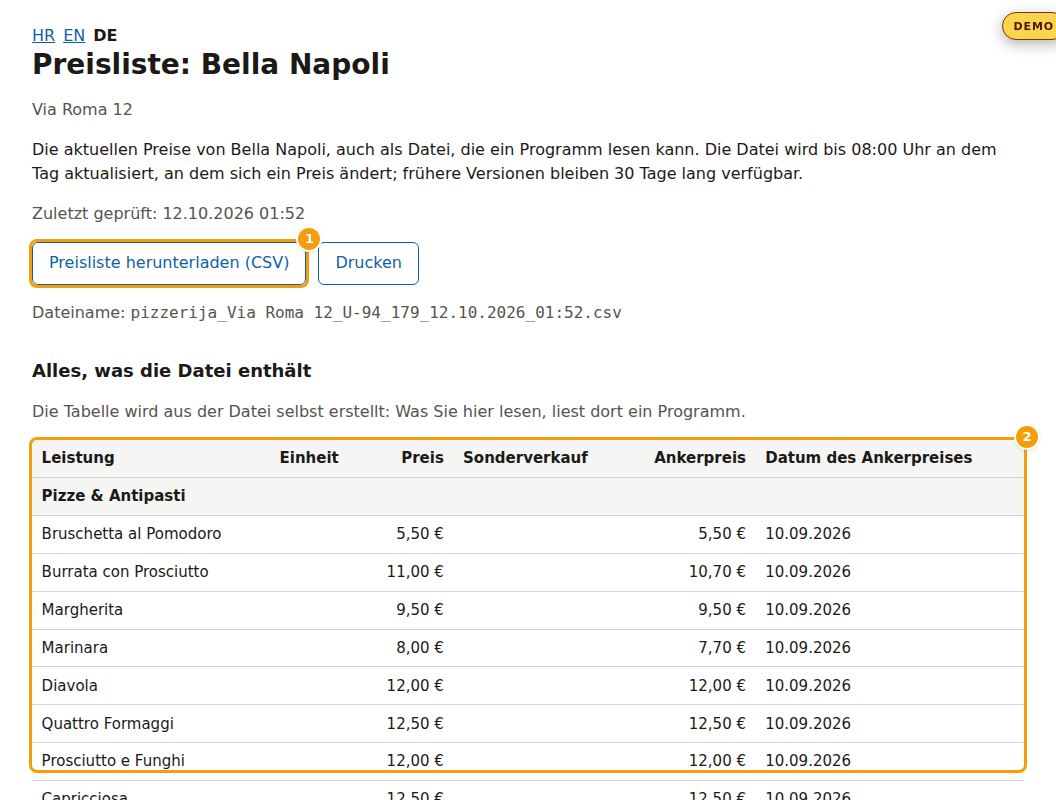Click the "Zuletzt geprüft: 12.10.2026 01:52" line
This screenshot has width=1056, height=800.
(x=168, y=213)
